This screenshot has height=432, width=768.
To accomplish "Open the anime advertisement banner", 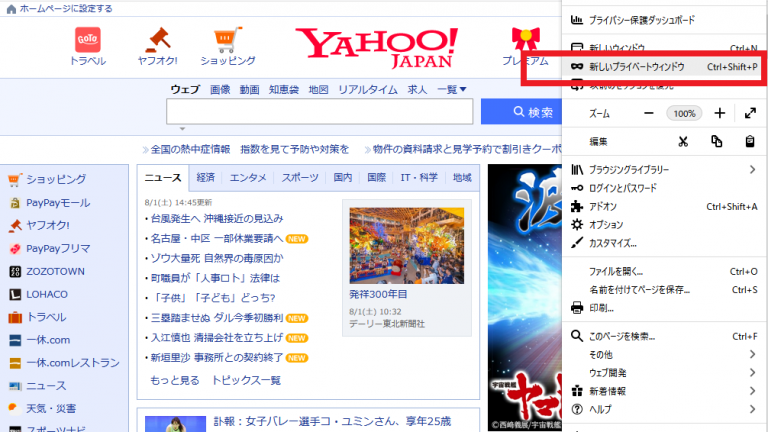I will (x=525, y=297).
